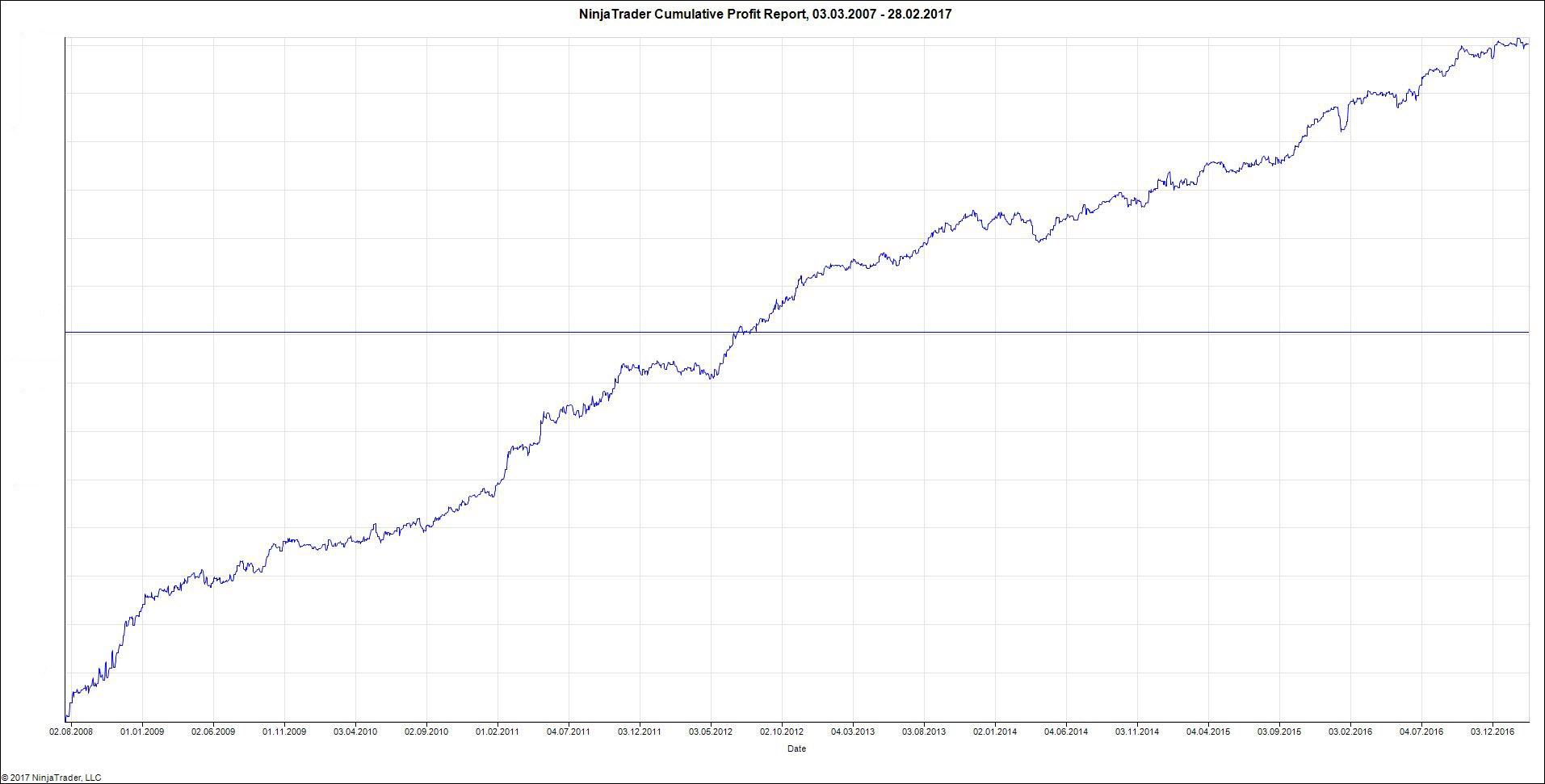Select the 02.09.2010 date label

pyautogui.click(x=426, y=732)
